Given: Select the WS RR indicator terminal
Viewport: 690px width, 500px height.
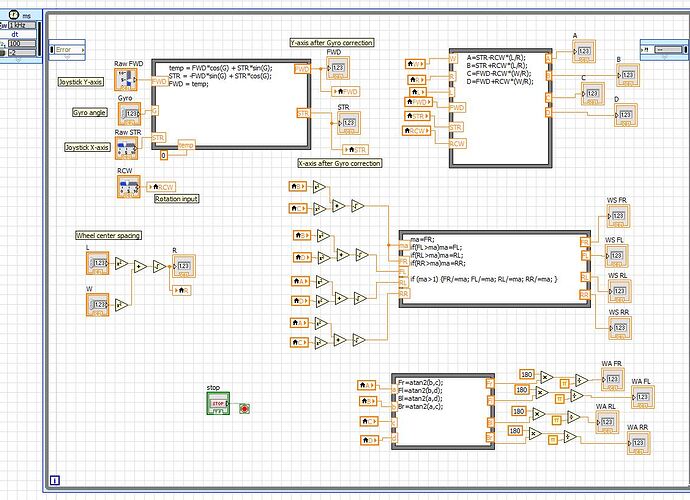Looking at the screenshot, I should click(620, 328).
